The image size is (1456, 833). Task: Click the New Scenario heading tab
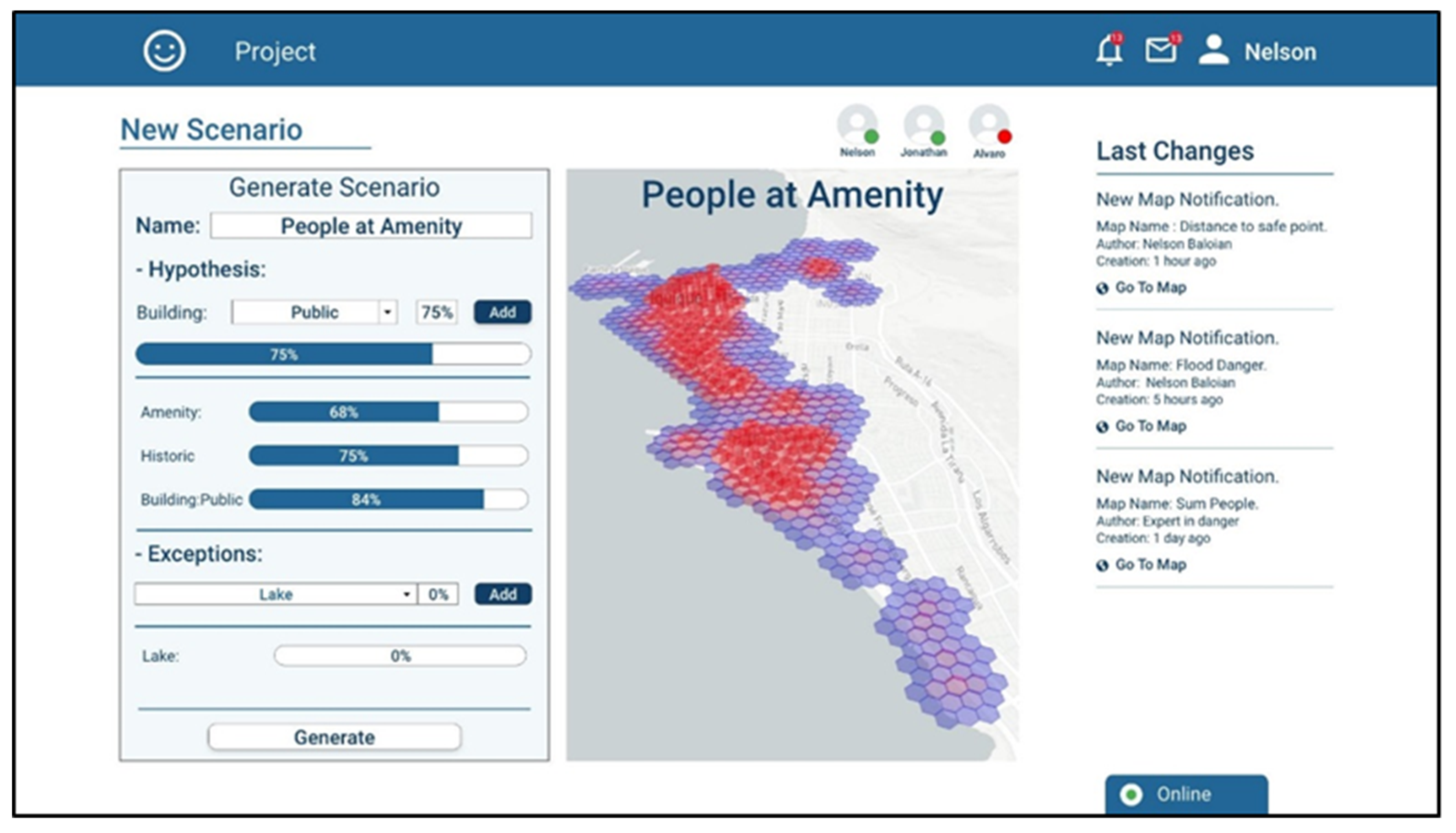[211, 130]
